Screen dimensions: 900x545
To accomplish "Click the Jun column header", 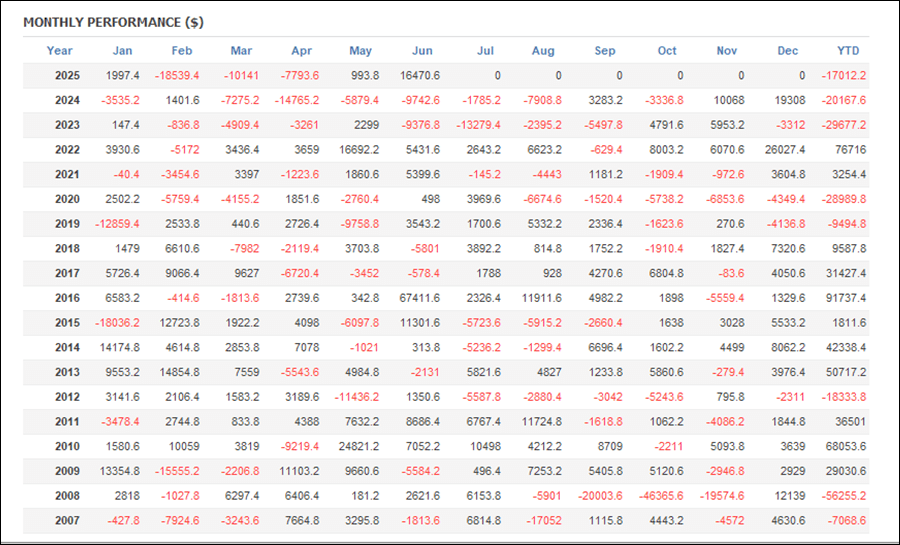I will (x=422, y=50).
